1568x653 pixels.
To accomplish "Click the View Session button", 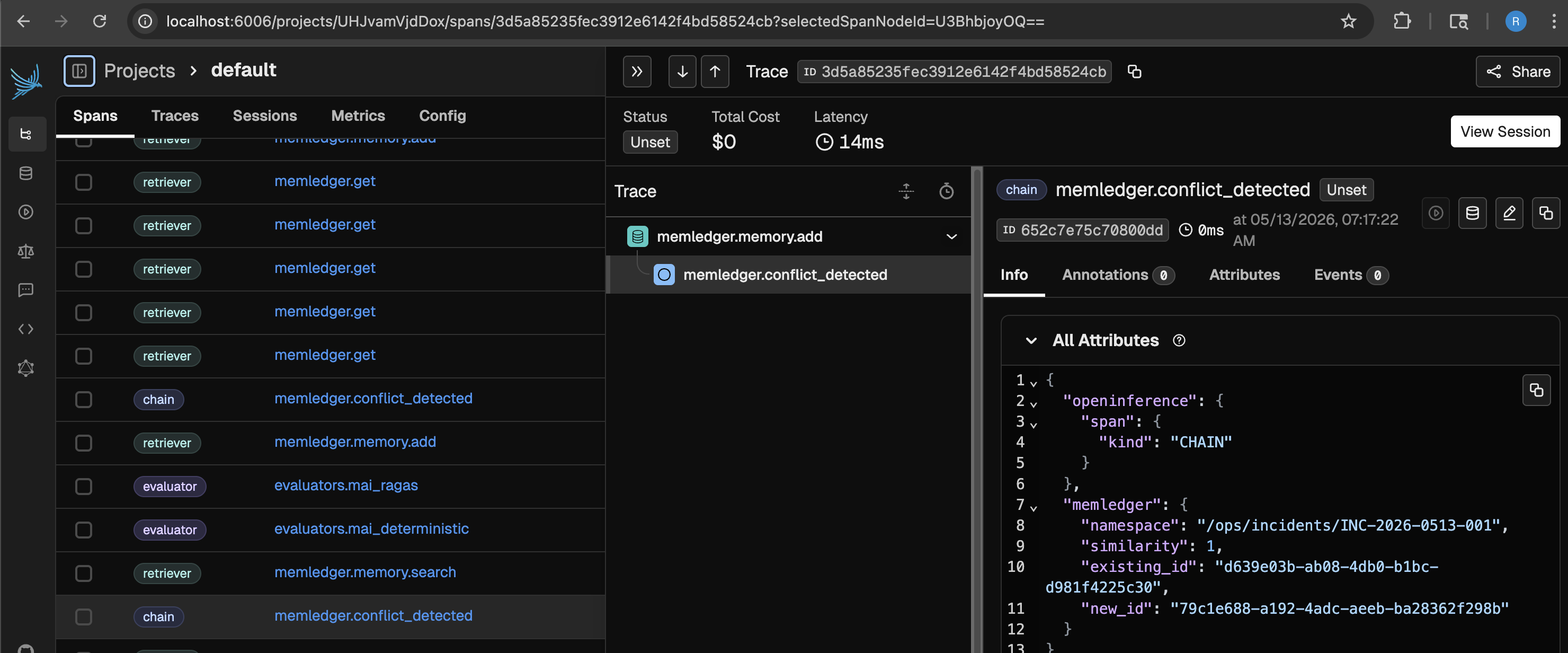I will point(1505,131).
